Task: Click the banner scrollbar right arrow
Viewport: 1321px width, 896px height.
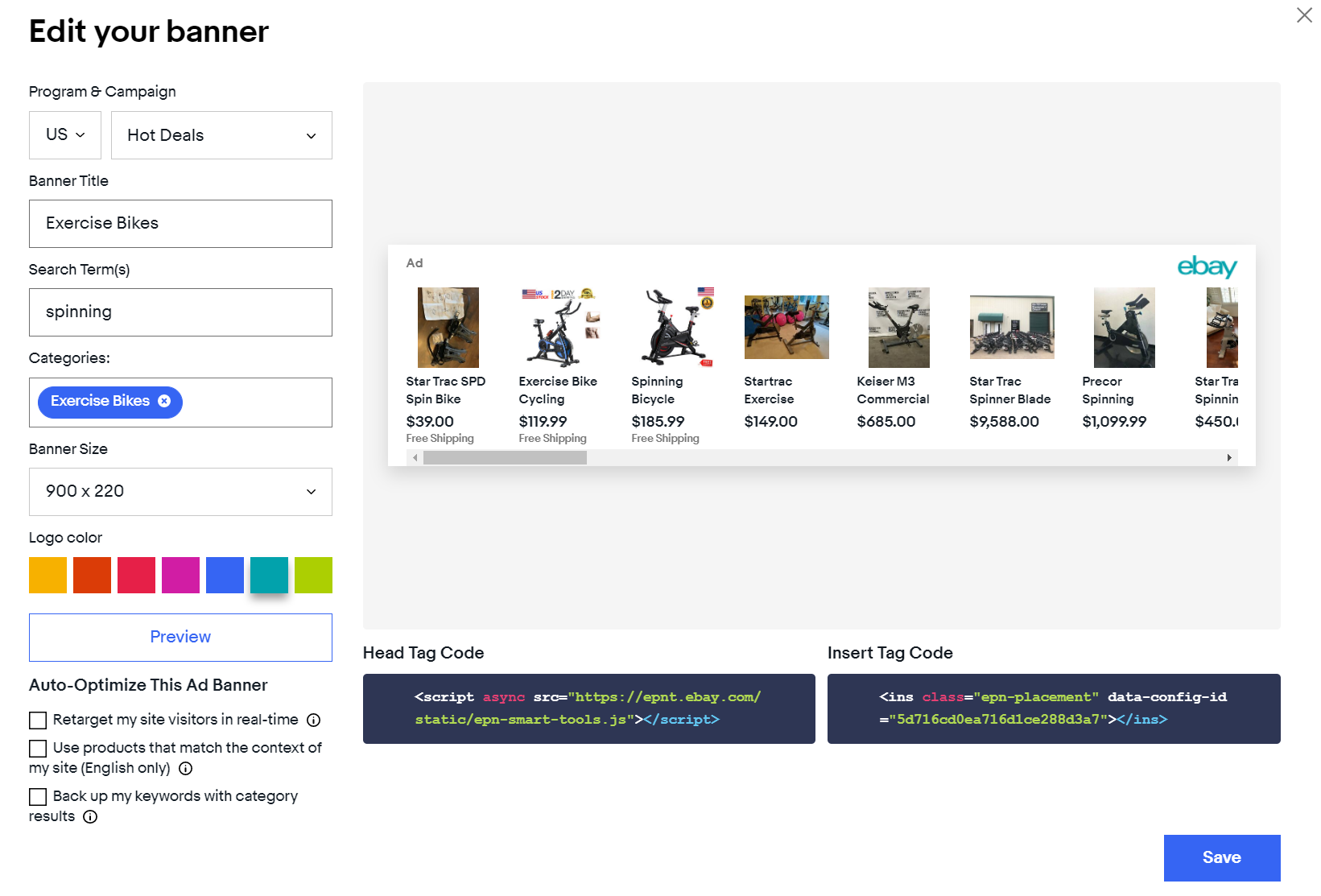Action: (1229, 457)
